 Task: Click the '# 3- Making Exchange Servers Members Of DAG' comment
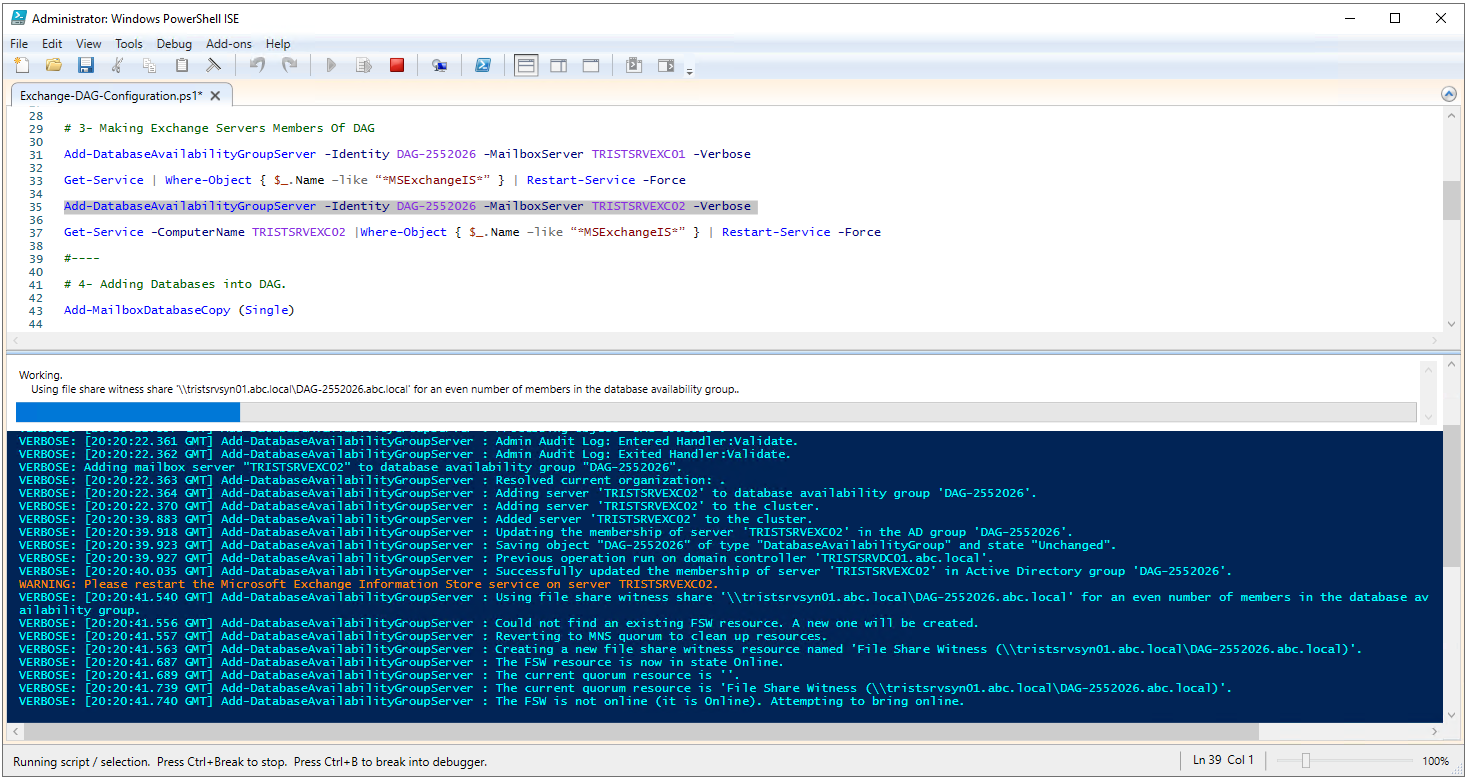click(219, 128)
